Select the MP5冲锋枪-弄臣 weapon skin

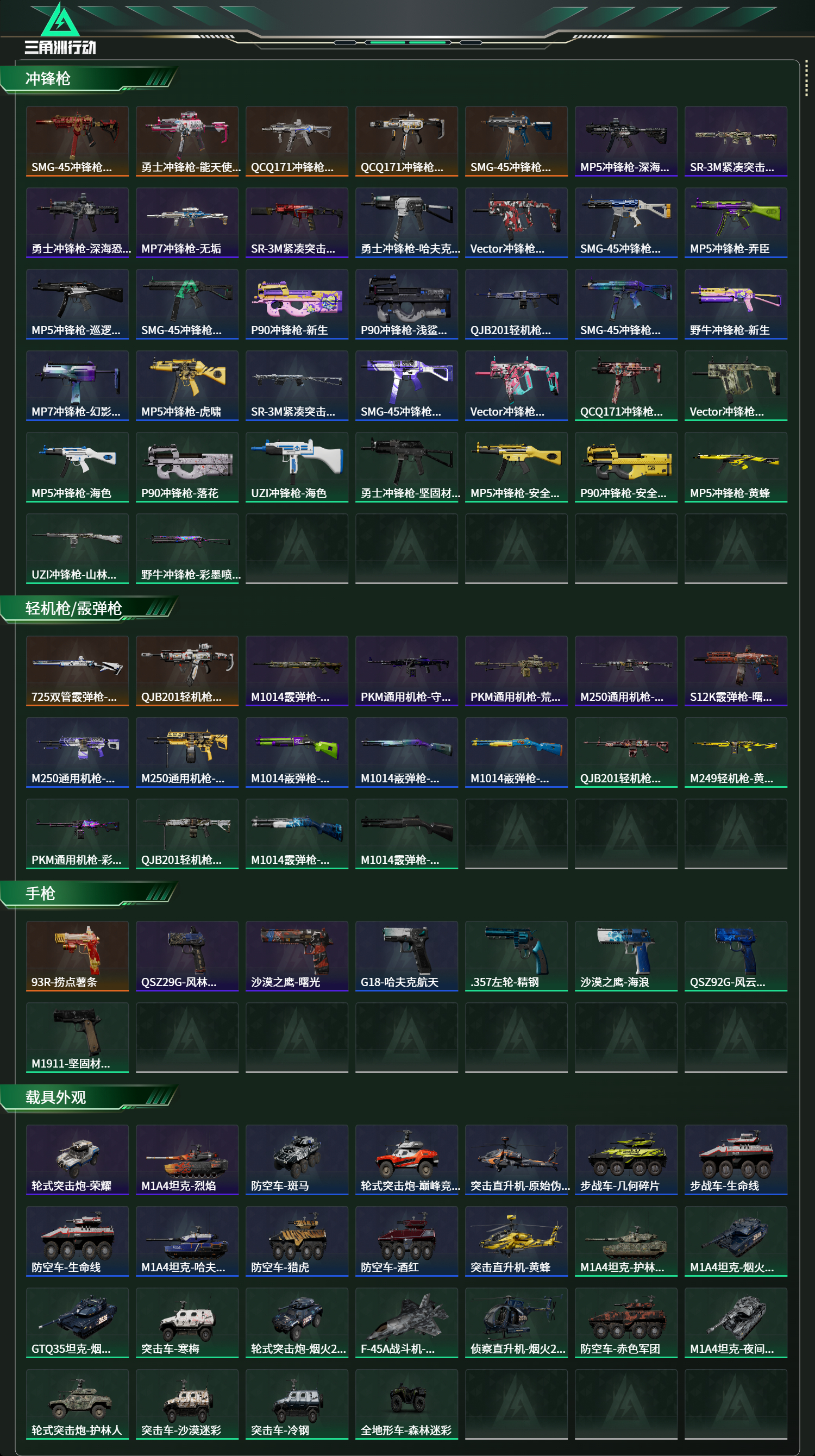[x=735, y=223]
